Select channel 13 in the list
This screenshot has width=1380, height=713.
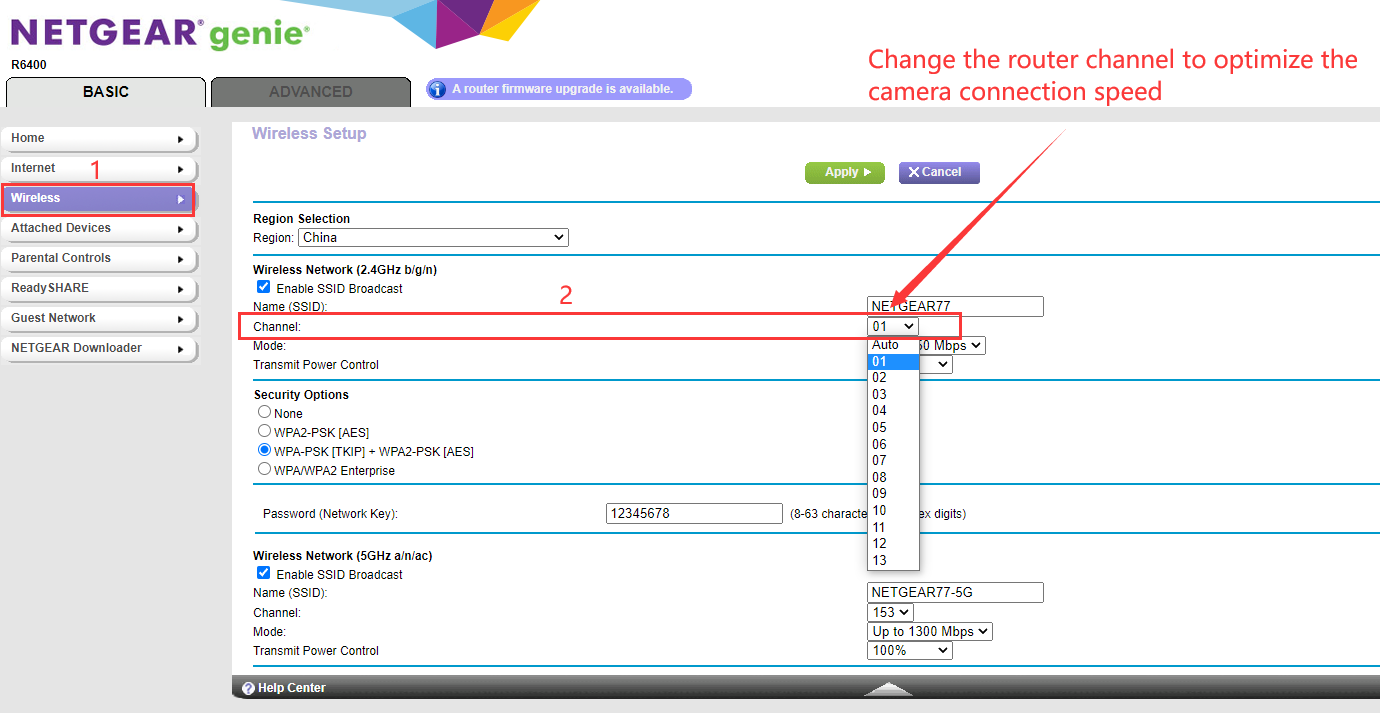pyautogui.click(x=893, y=560)
